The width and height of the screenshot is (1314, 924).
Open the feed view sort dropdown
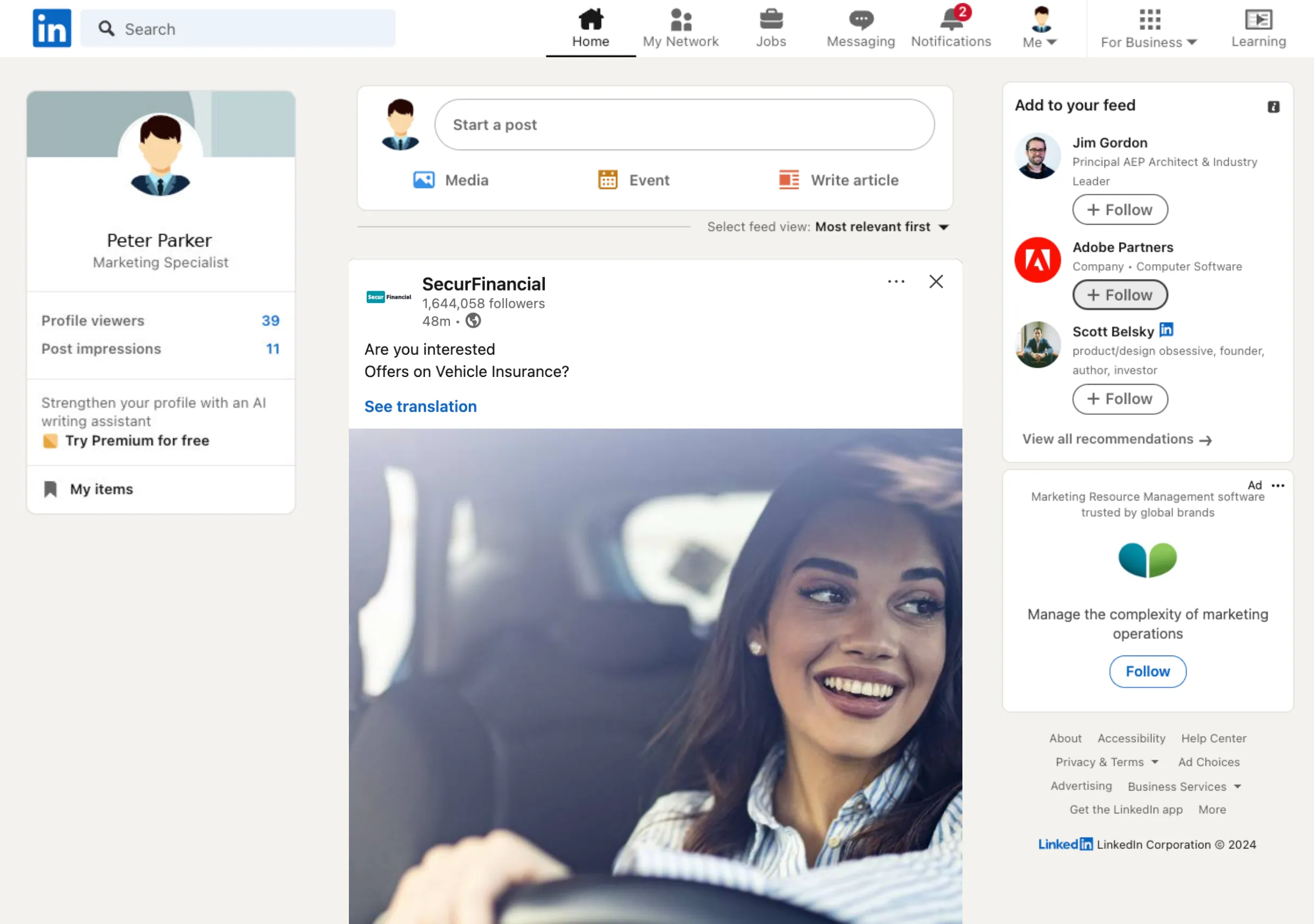882,227
